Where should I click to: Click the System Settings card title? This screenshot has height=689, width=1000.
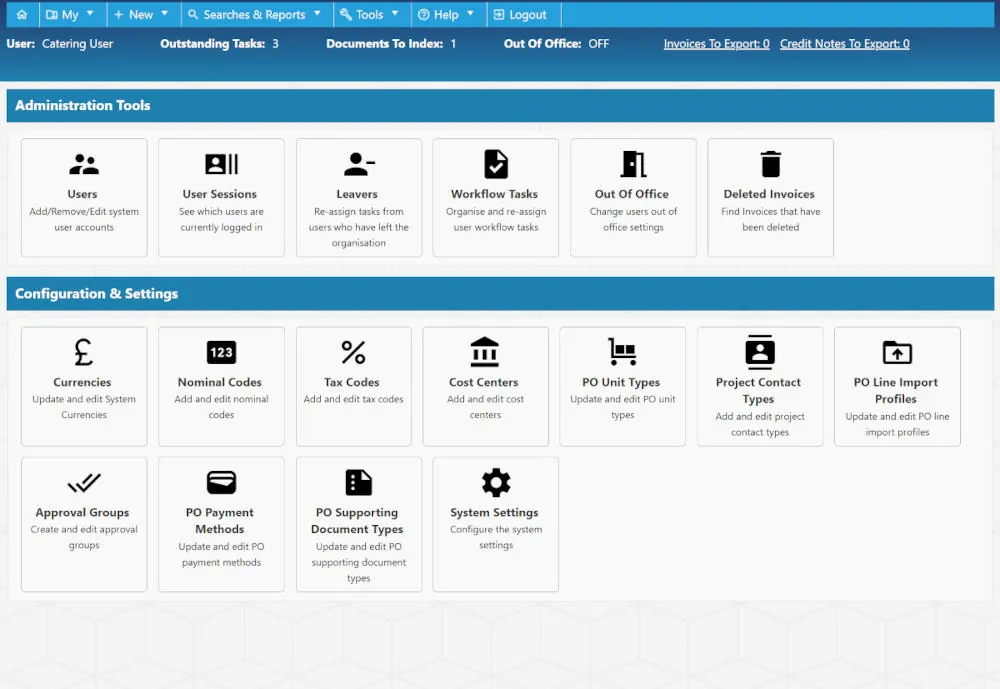tap(494, 512)
